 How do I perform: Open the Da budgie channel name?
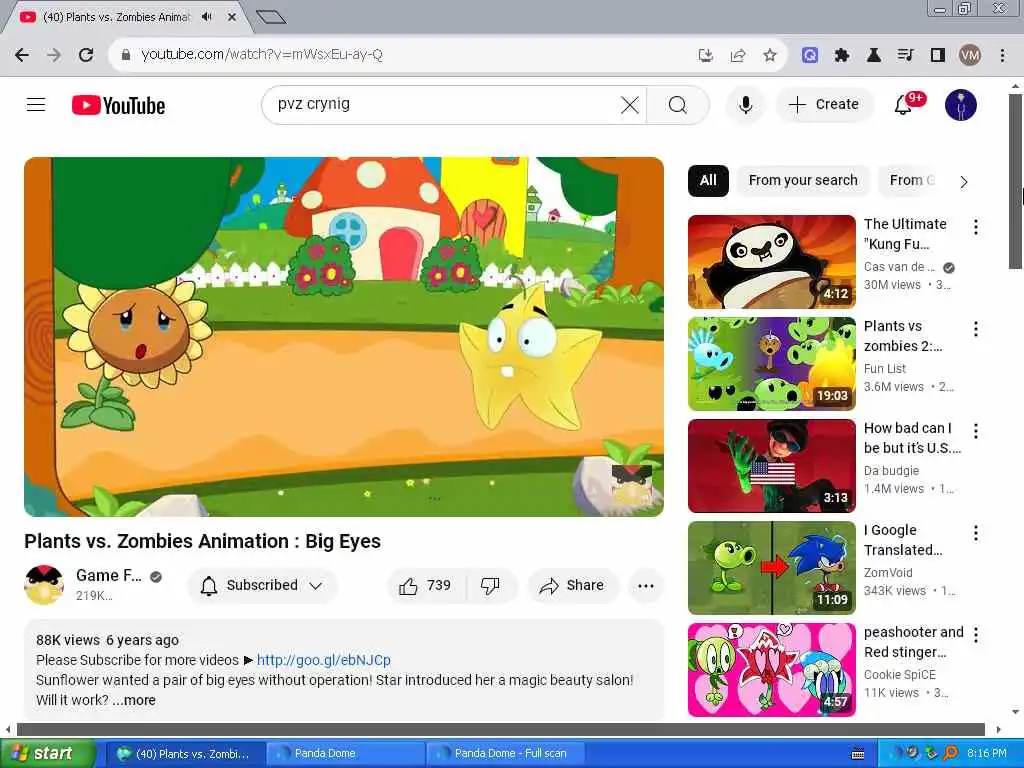coord(891,470)
